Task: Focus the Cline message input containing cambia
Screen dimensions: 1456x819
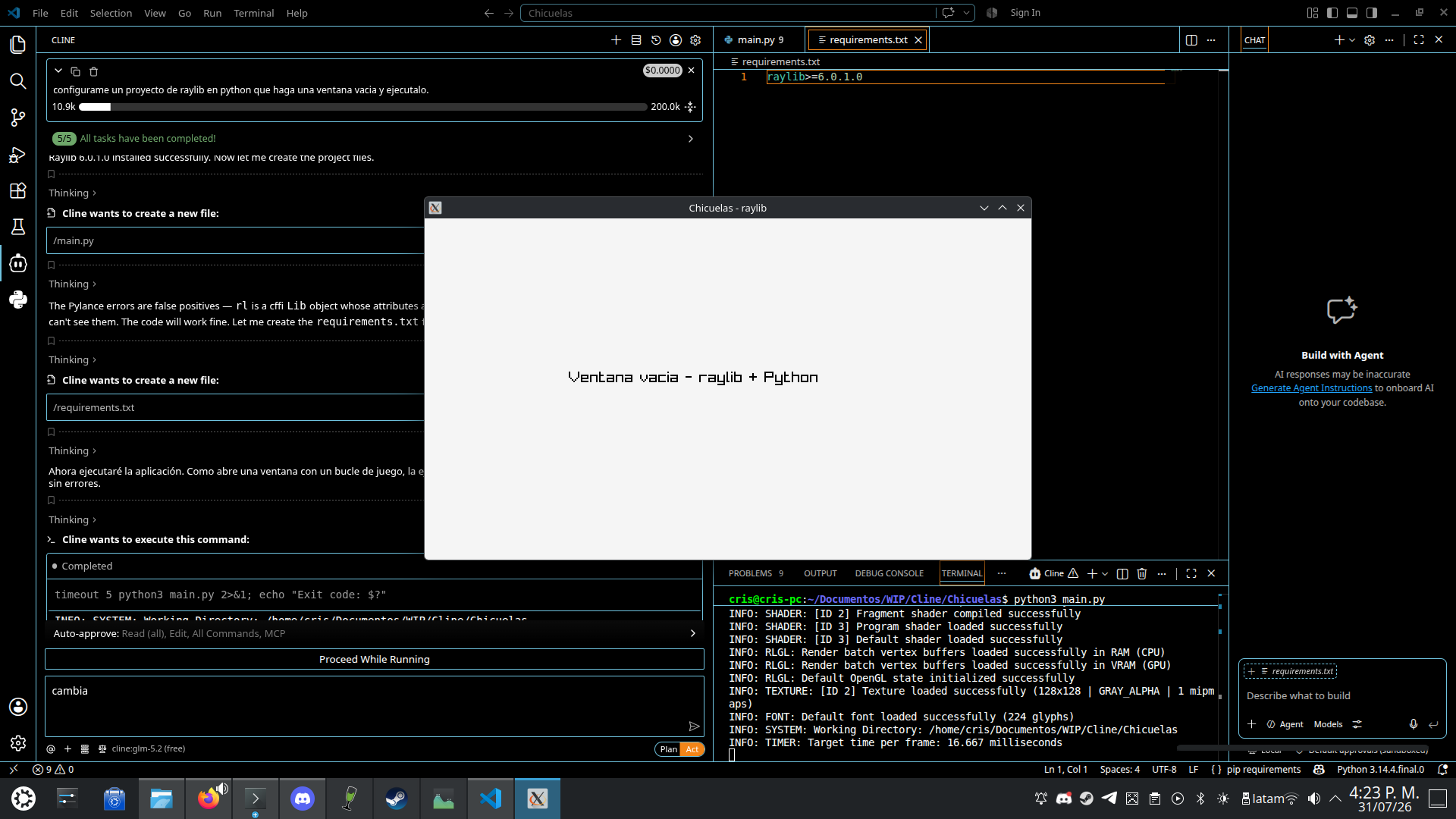Action: coord(375,707)
